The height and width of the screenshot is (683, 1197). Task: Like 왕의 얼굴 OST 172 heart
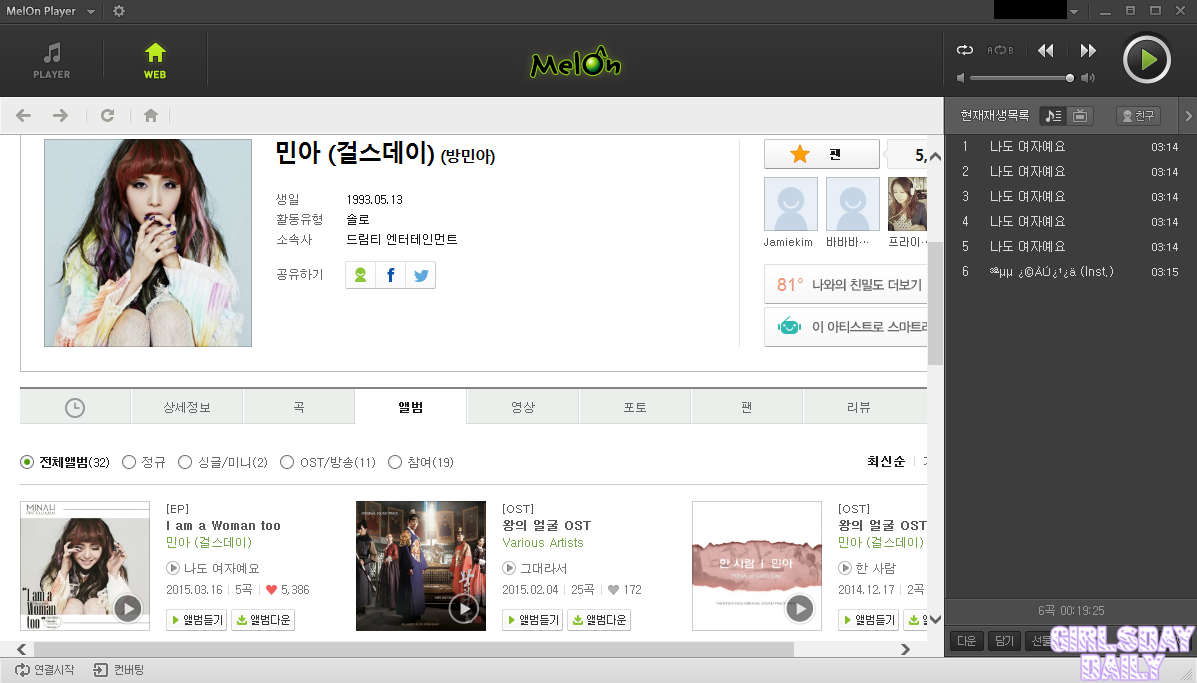click(x=613, y=590)
